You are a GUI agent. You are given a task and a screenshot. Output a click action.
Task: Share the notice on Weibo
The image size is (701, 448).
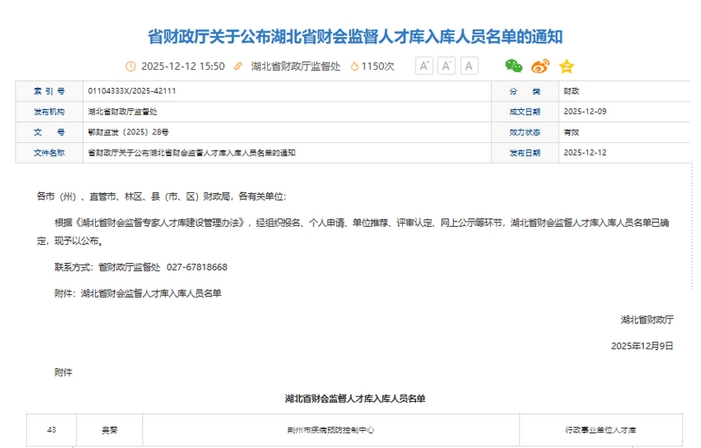[540, 66]
